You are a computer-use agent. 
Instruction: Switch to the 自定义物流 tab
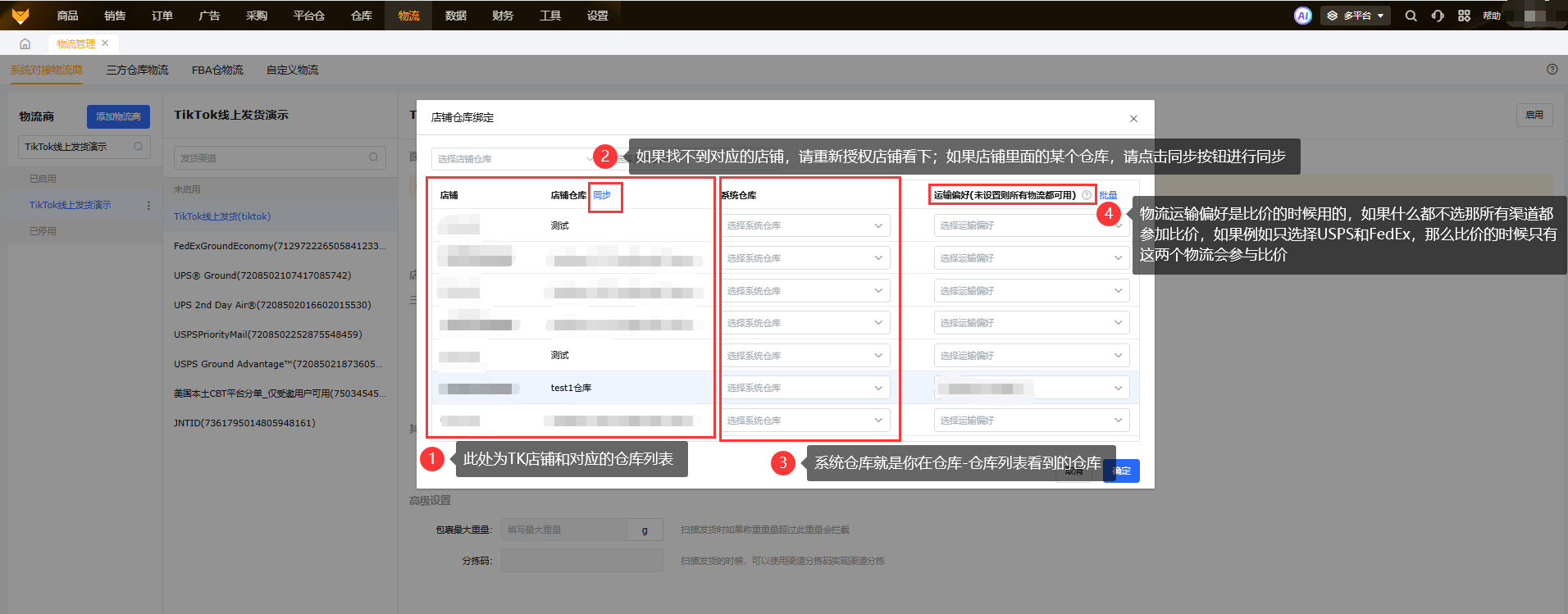293,70
